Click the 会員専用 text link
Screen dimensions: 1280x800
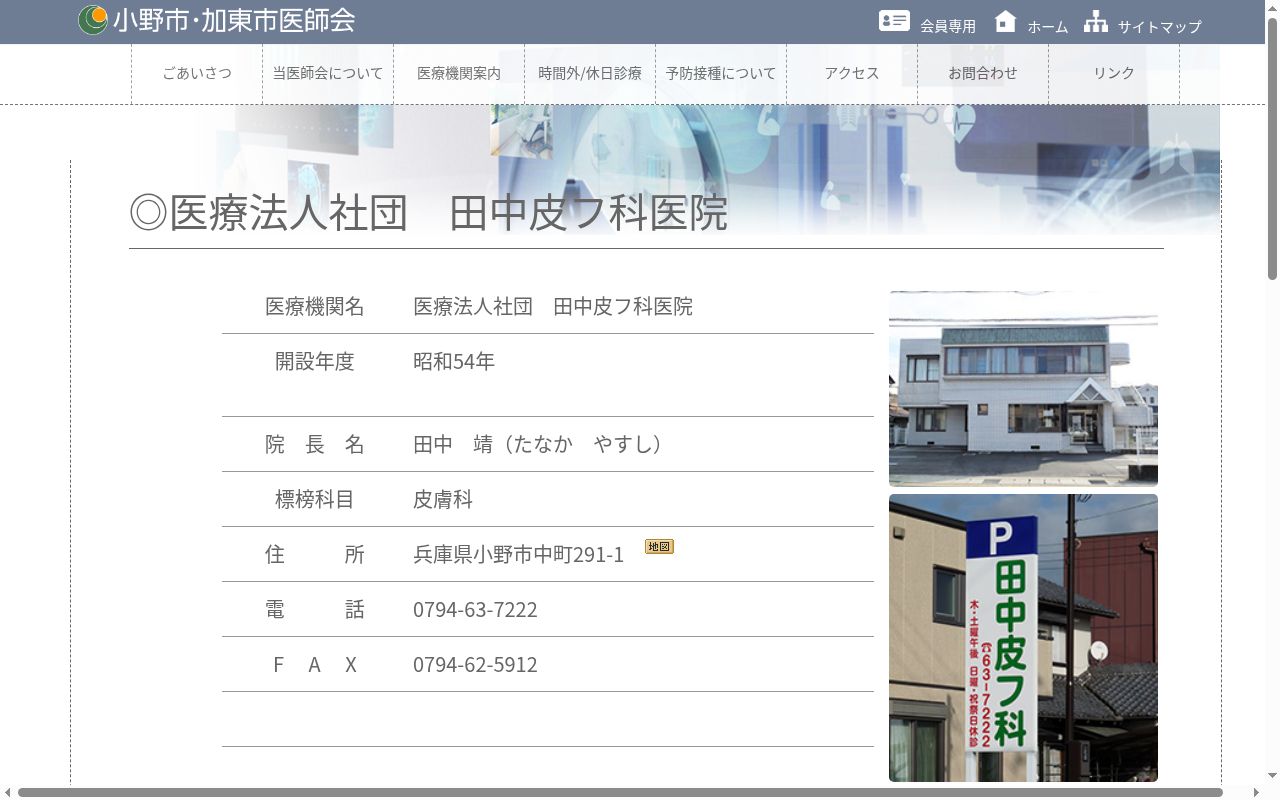pos(948,27)
